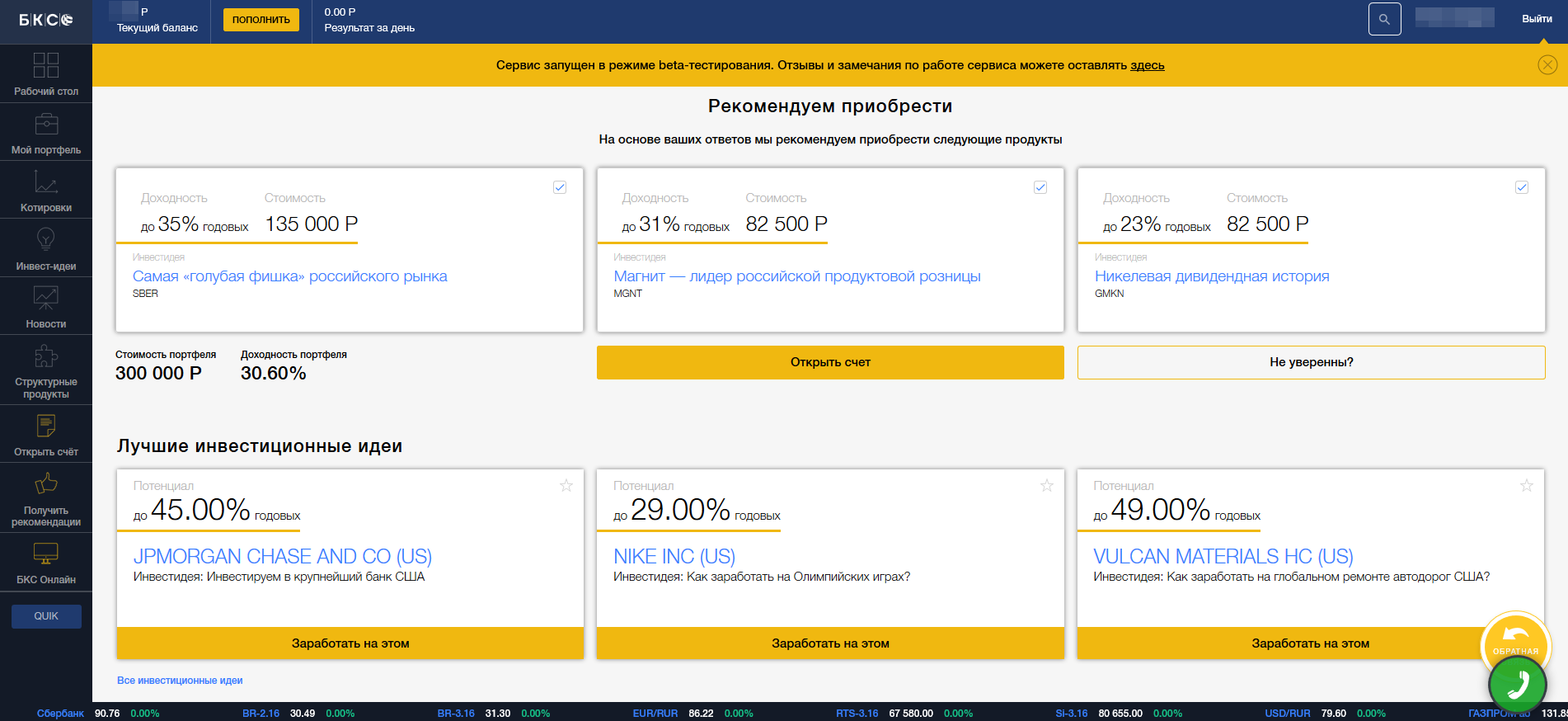Favorite the NIKE INC idea star

[x=1047, y=485]
